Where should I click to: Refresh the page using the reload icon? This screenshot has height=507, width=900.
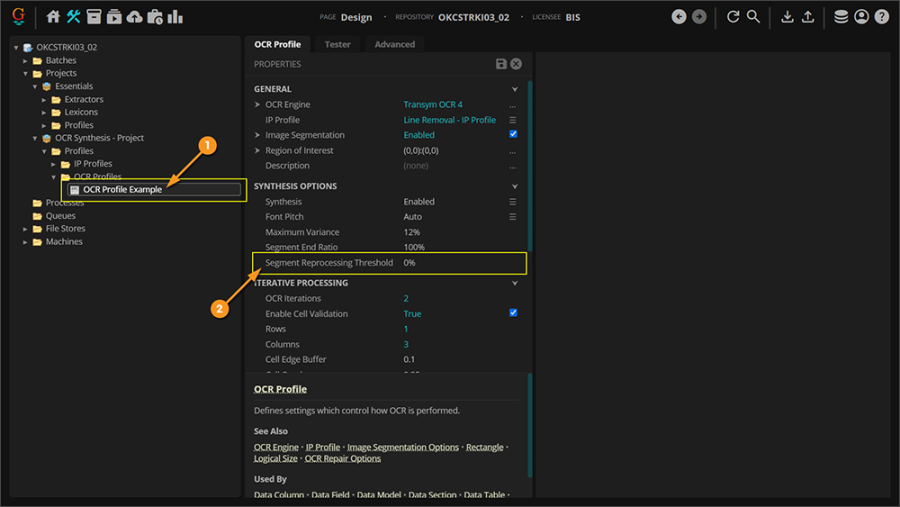pos(733,17)
